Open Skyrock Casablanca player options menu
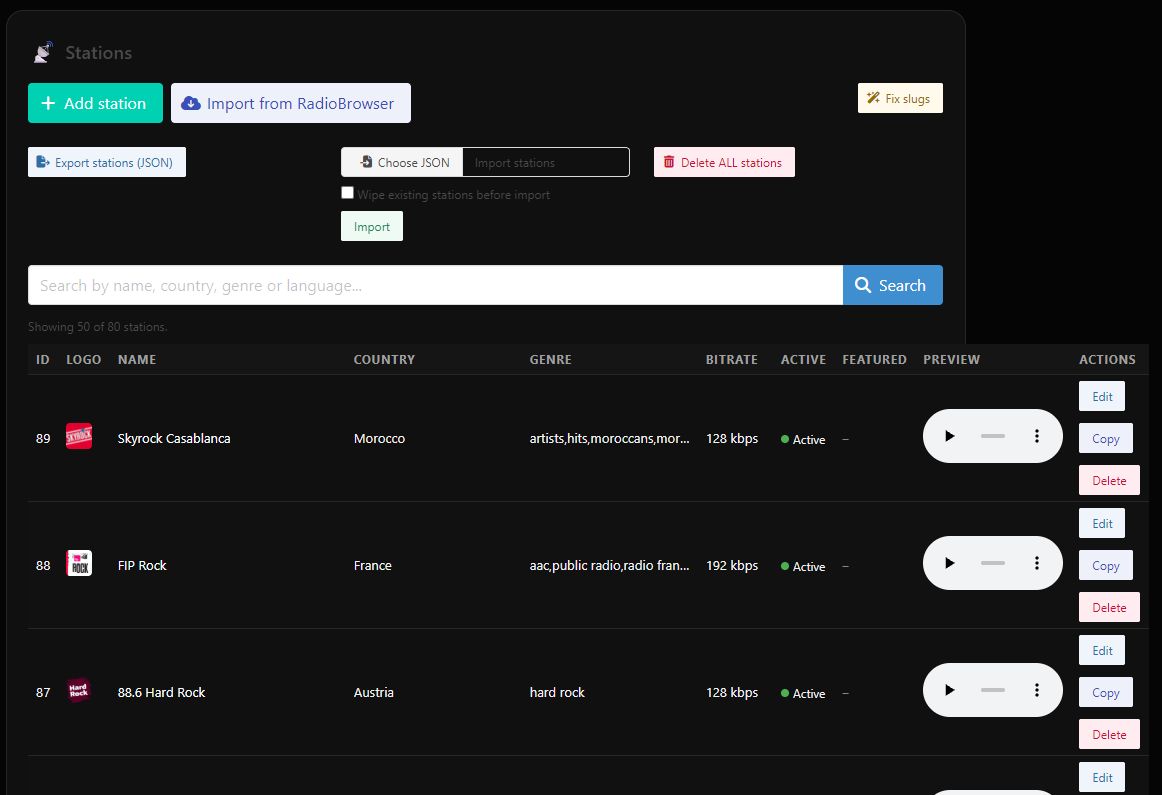1162x795 pixels. [1037, 436]
